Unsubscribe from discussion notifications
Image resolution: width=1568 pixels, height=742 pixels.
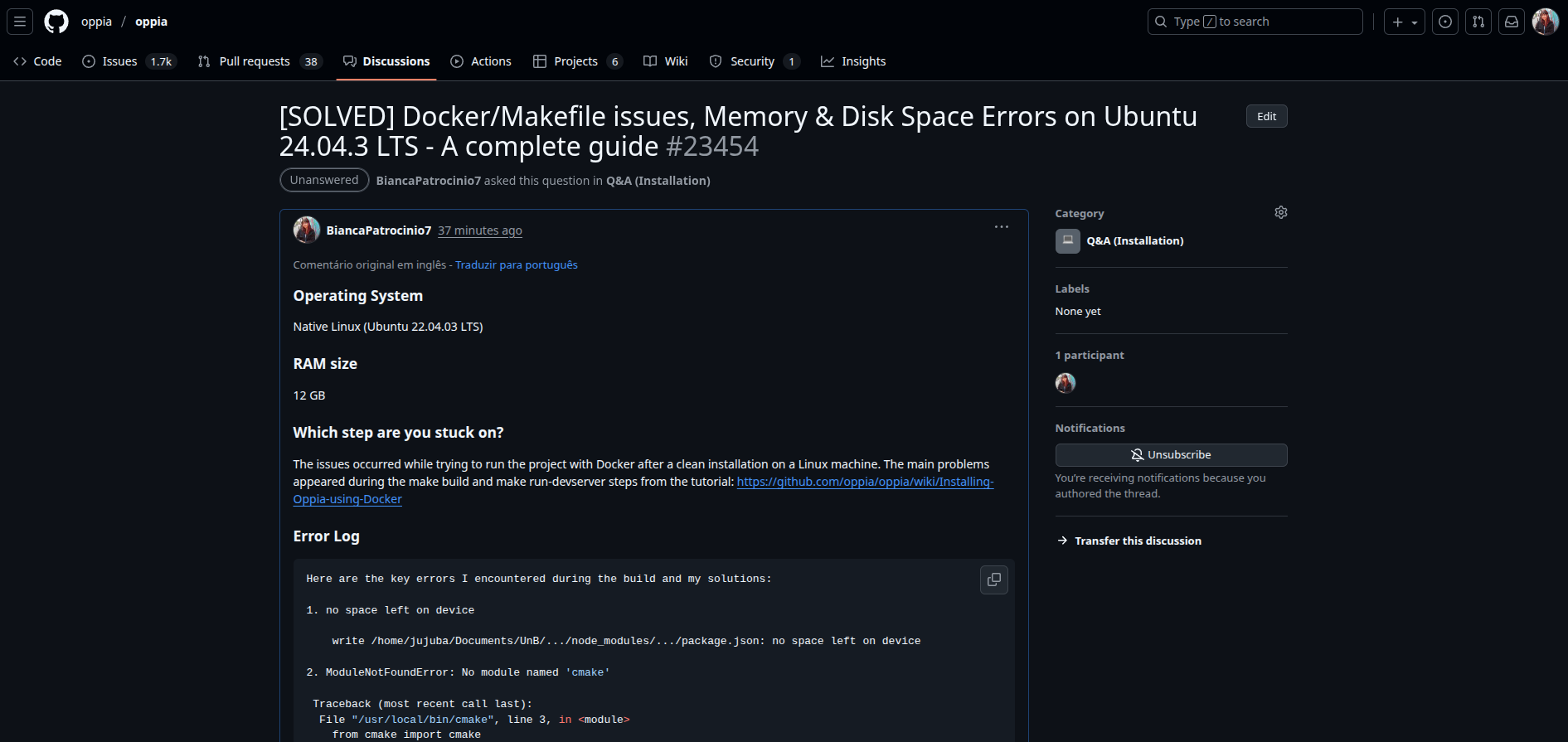pos(1170,455)
